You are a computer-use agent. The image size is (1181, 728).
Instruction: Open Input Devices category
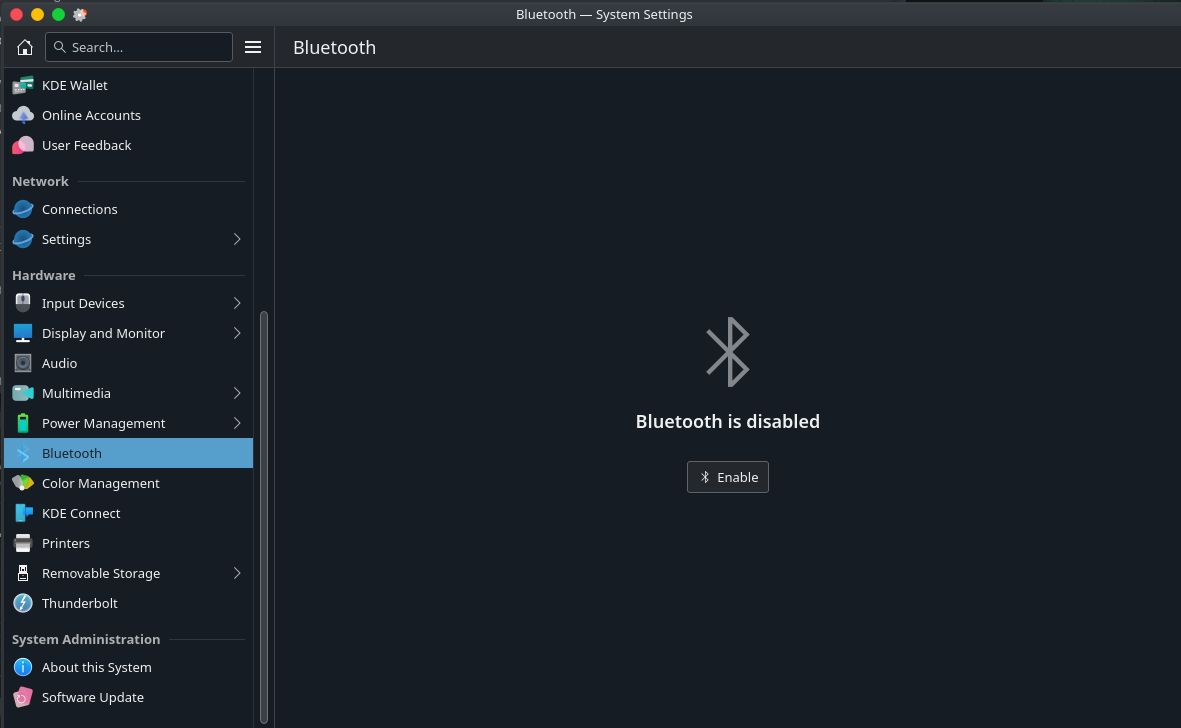click(x=129, y=303)
